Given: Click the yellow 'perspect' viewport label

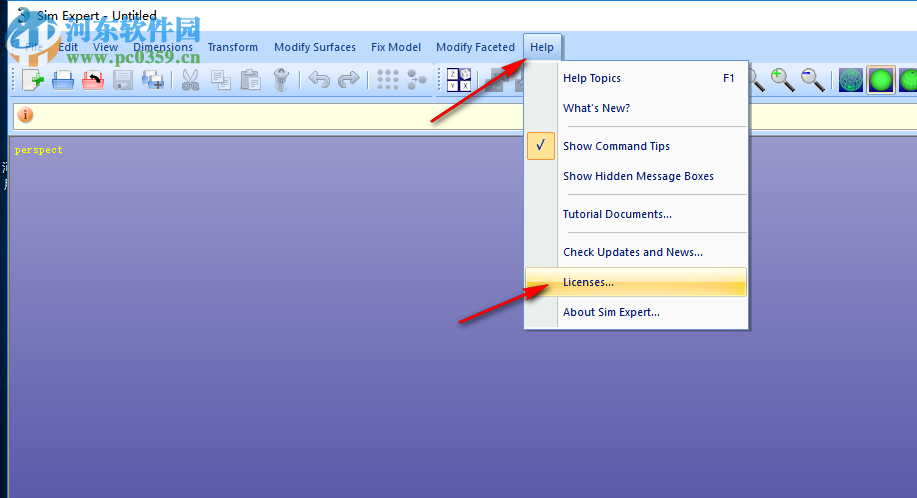Looking at the screenshot, I should 39,150.
